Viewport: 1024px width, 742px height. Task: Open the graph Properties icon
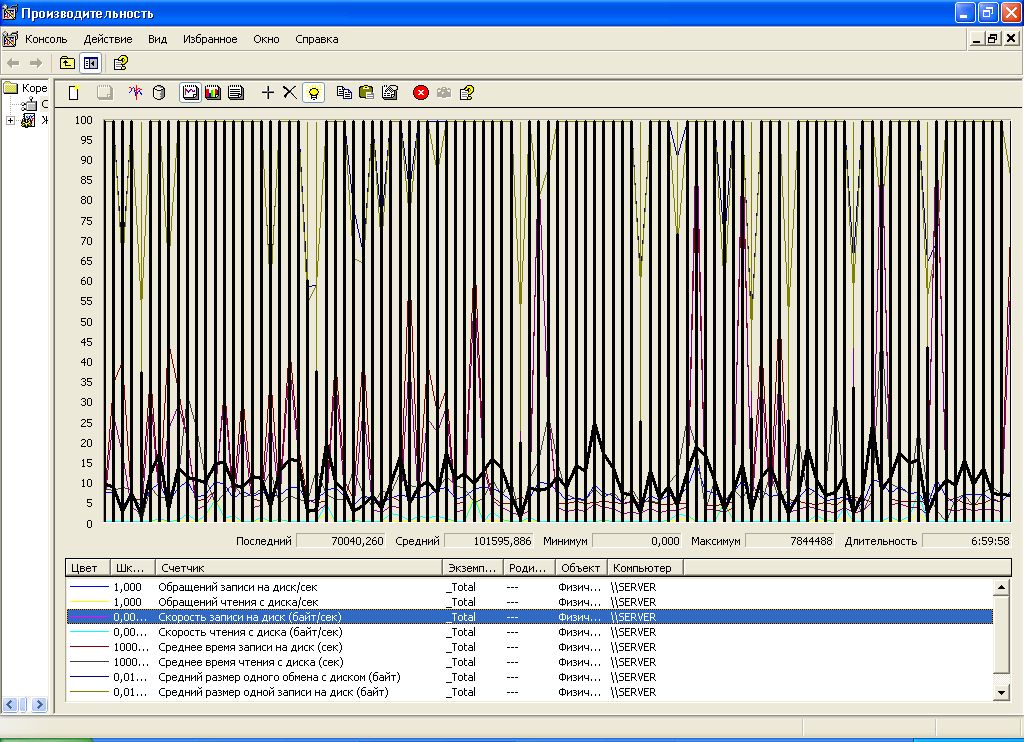pos(390,92)
